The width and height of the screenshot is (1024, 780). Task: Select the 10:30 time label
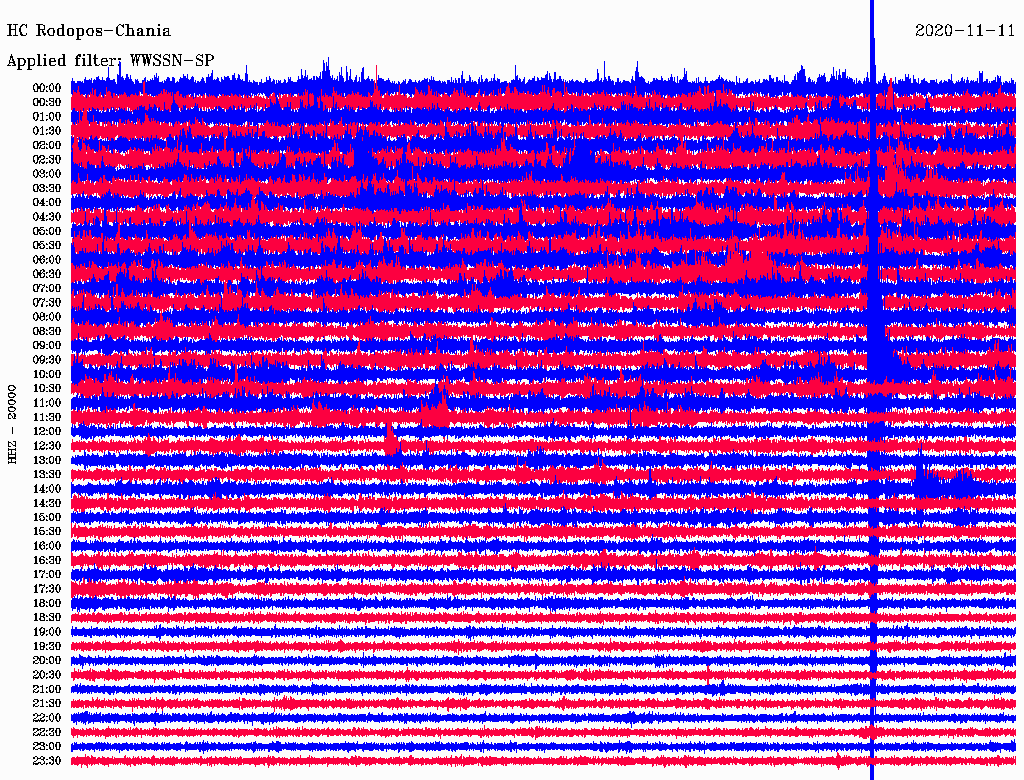pyautogui.click(x=47, y=389)
